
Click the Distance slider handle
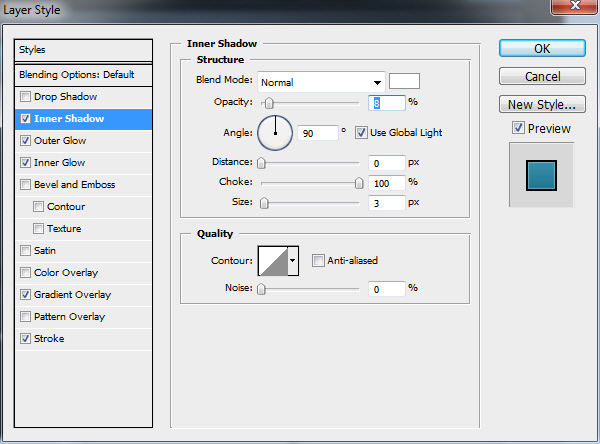(x=261, y=163)
